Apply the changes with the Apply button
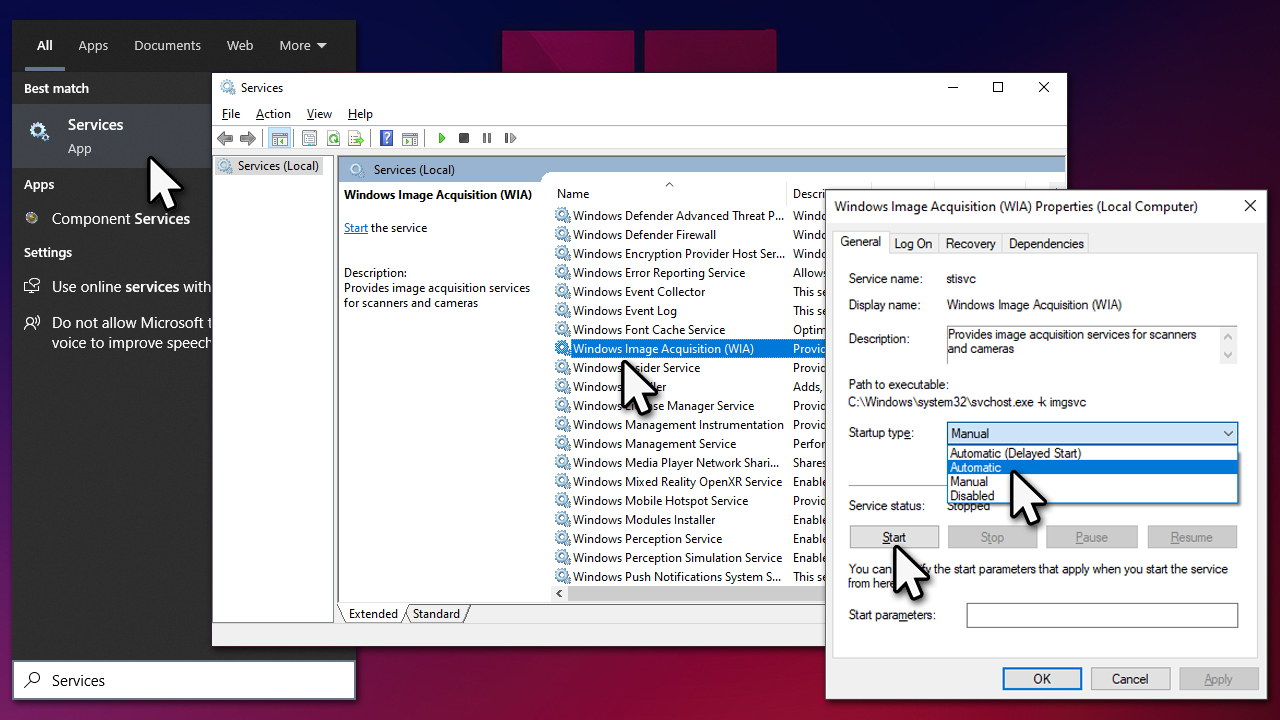The width and height of the screenshot is (1280, 720). 1218,678
